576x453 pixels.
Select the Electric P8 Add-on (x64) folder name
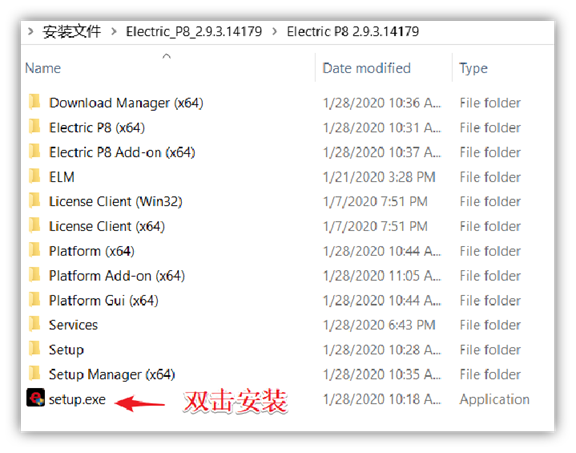pos(122,152)
